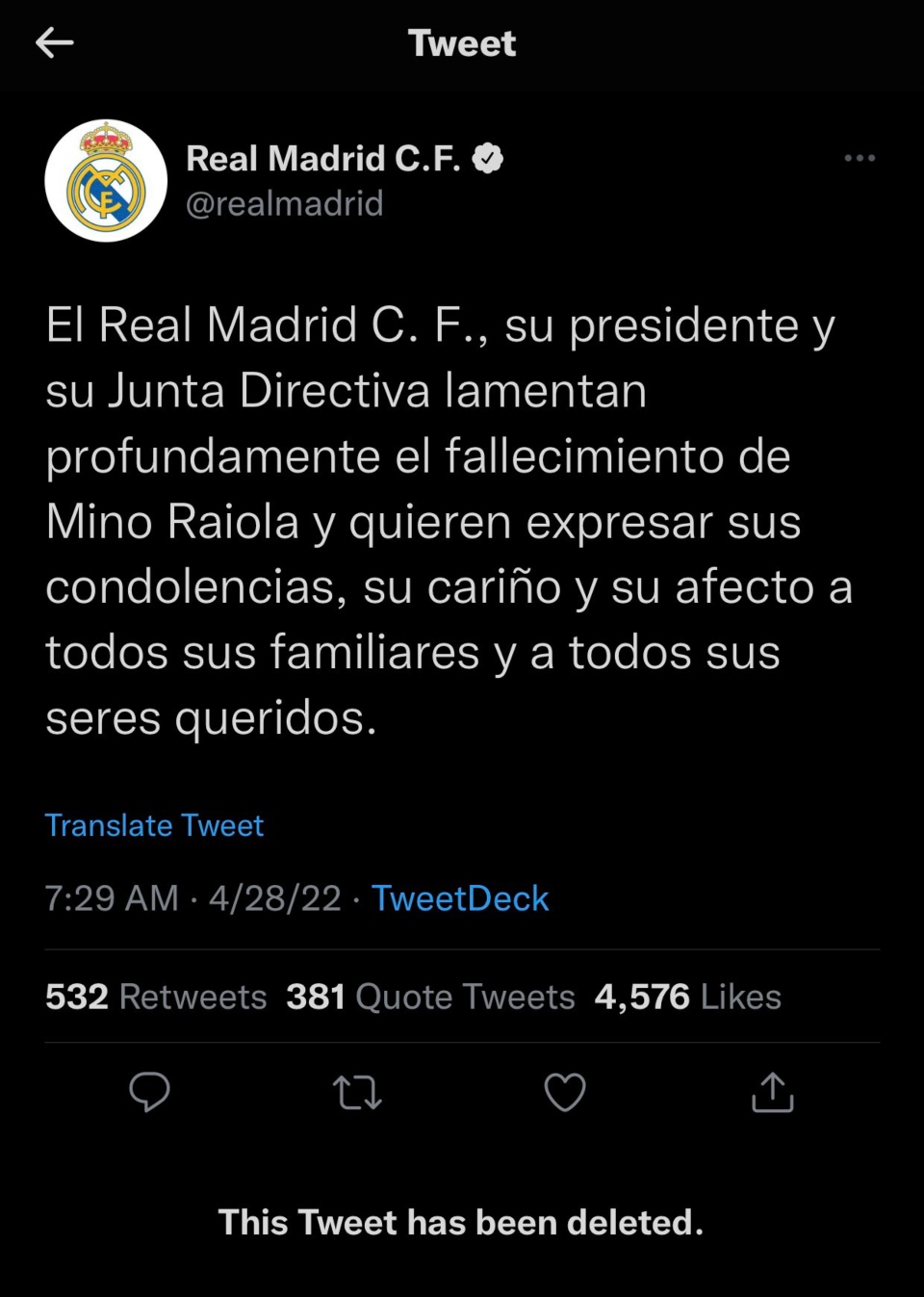Tap the tweet timestamp 7:29 AM
Screen dimensions: 924x1297
tap(112, 898)
